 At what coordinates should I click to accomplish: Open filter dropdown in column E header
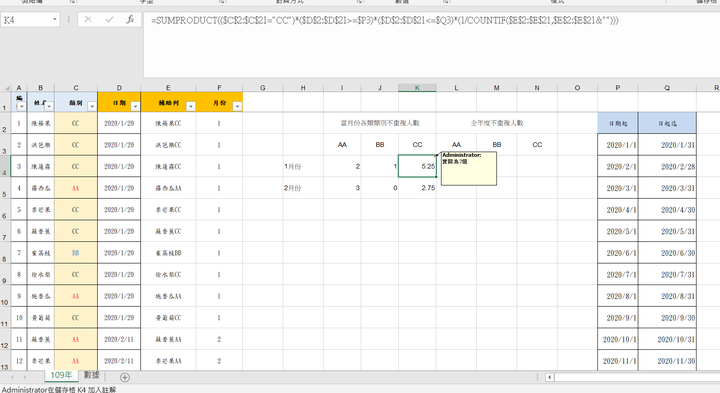tap(191, 107)
